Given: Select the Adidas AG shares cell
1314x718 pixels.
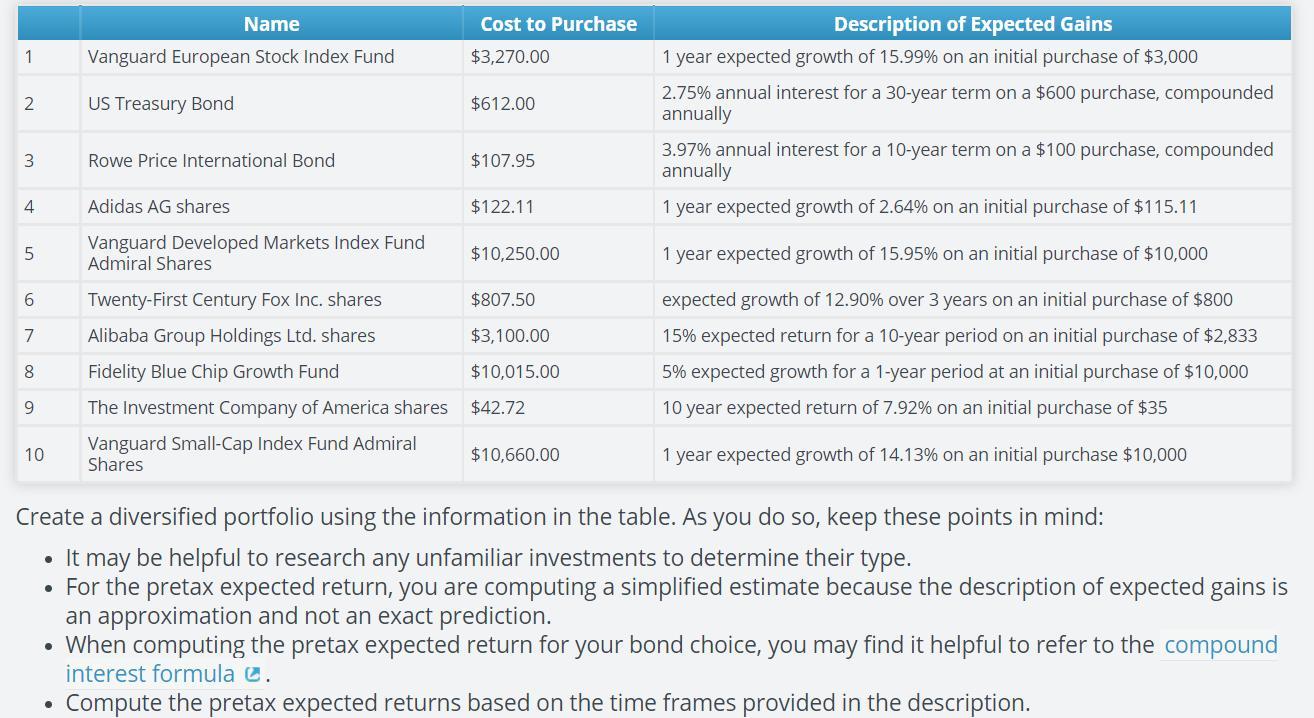Looking at the screenshot, I should point(159,207).
